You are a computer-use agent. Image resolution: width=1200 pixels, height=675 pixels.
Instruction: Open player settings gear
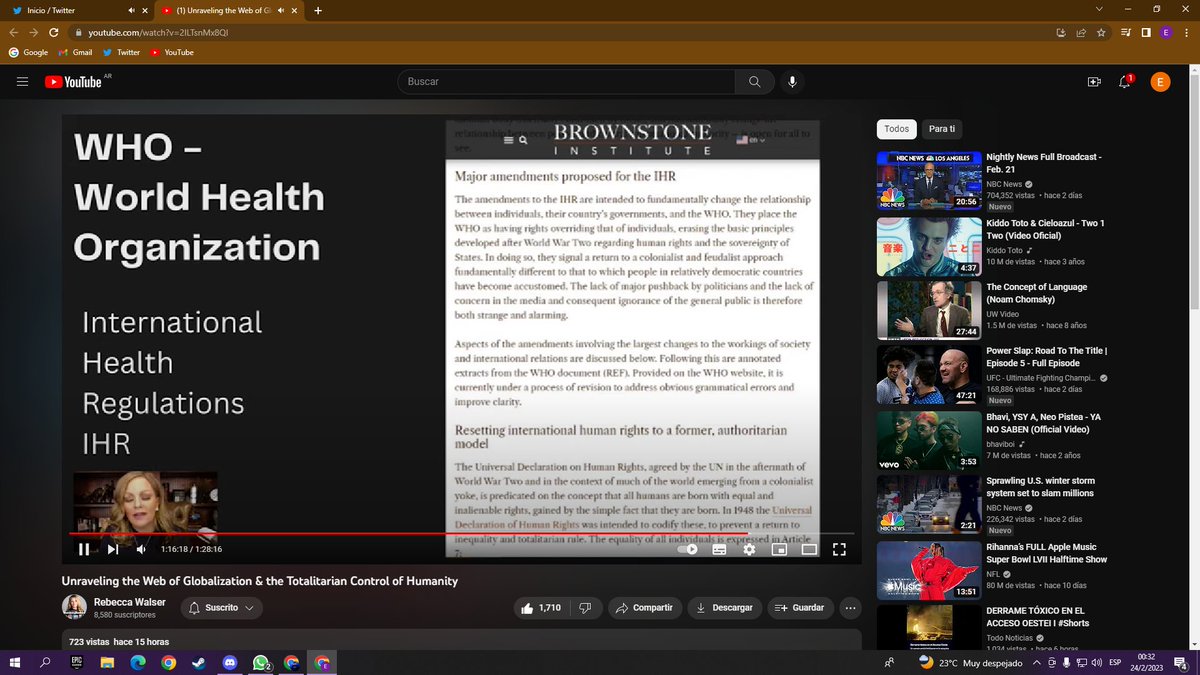point(749,549)
